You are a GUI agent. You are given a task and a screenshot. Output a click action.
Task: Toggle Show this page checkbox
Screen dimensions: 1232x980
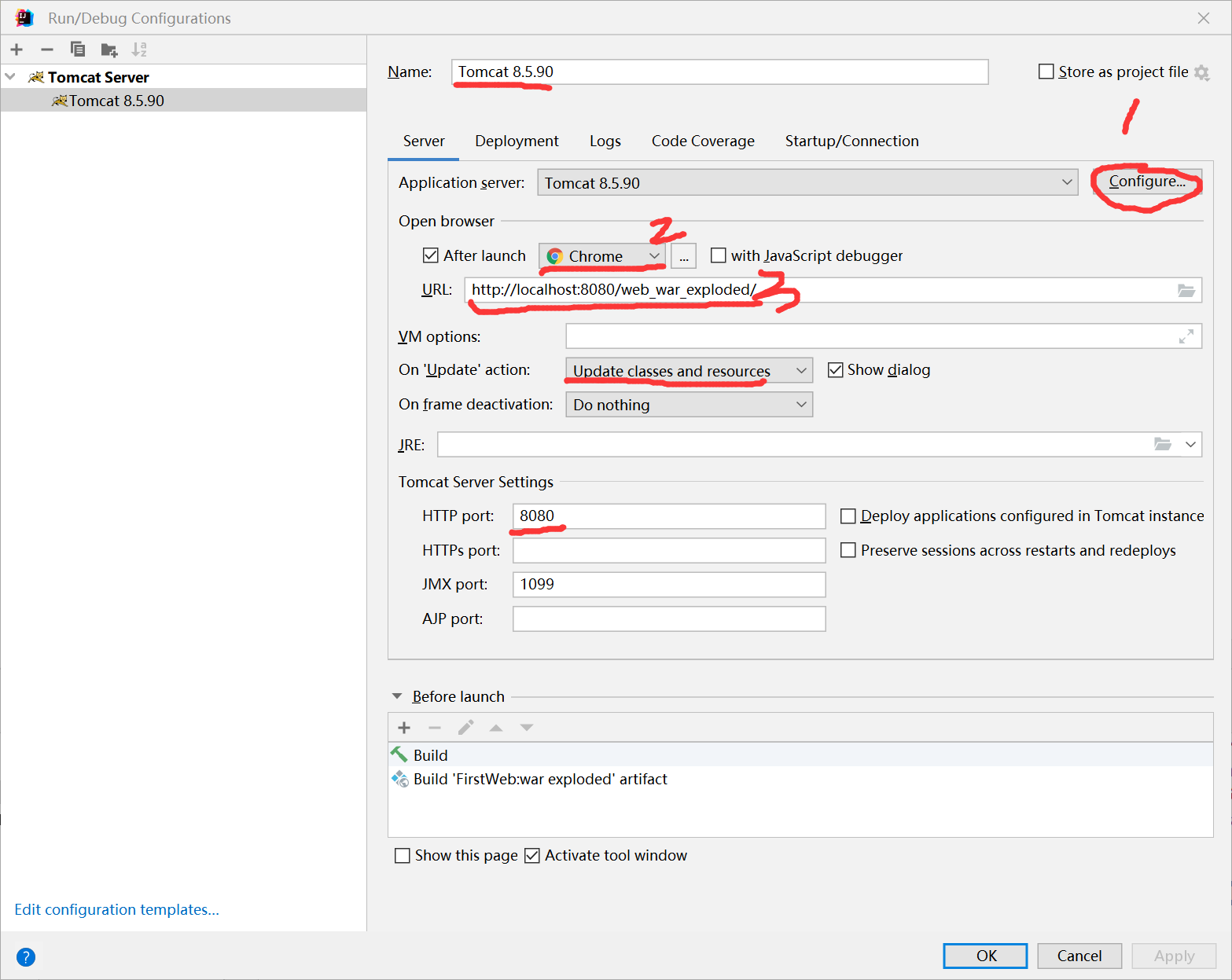pos(403,856)
